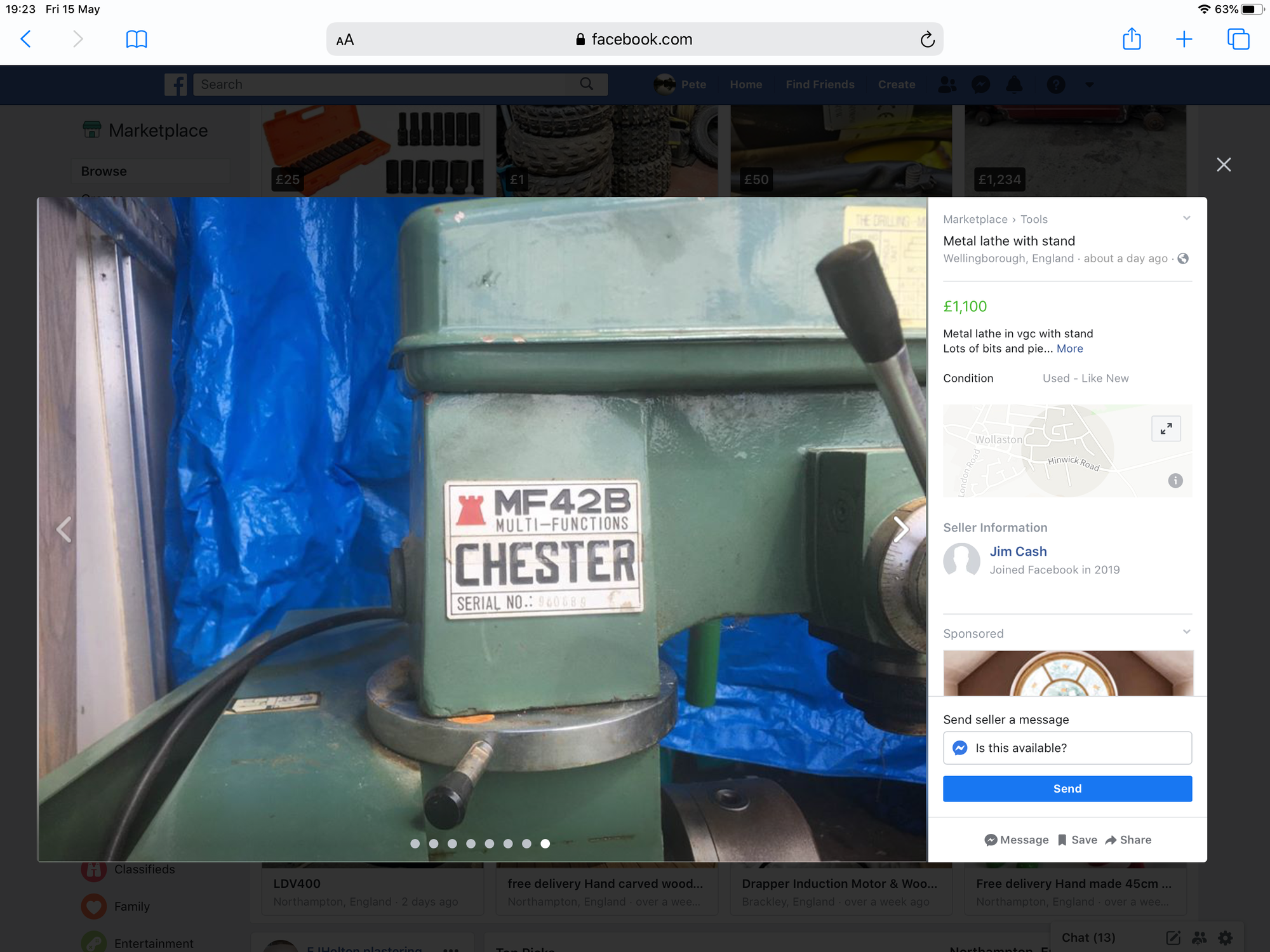
Task: Open the notifications bell icon
Action: [1014, 84]
